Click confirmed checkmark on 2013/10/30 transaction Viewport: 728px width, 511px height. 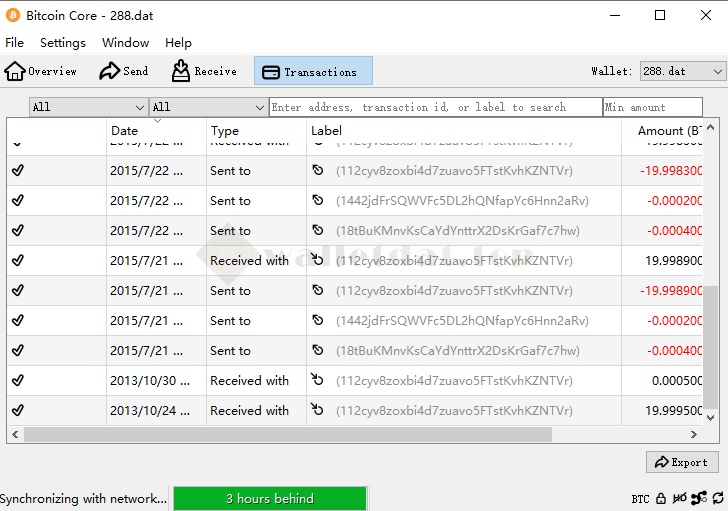[x=17, y=381]
